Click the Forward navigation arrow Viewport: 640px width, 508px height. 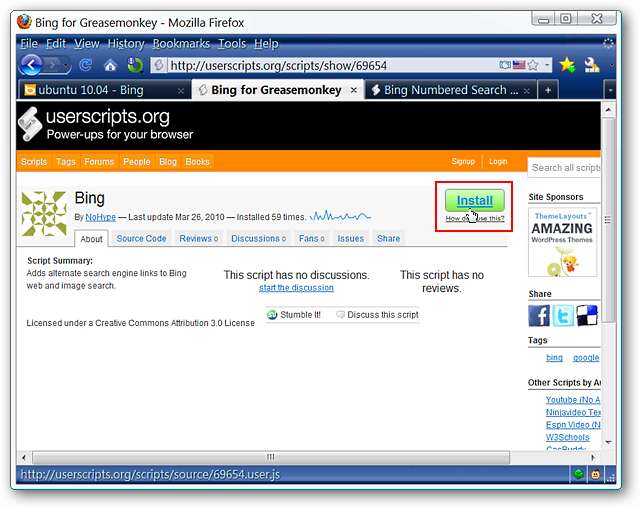[x=53, y=65]
